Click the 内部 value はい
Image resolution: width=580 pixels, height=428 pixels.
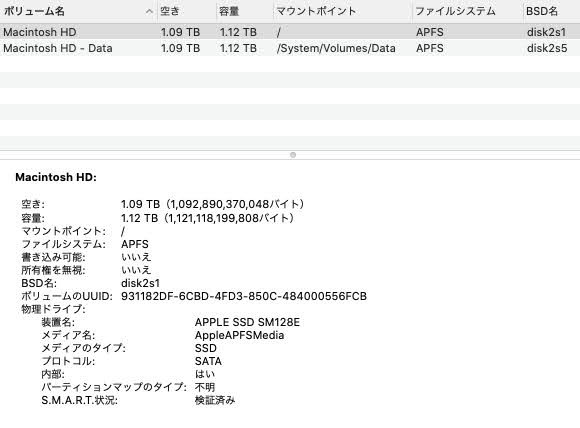coord(205,374)
